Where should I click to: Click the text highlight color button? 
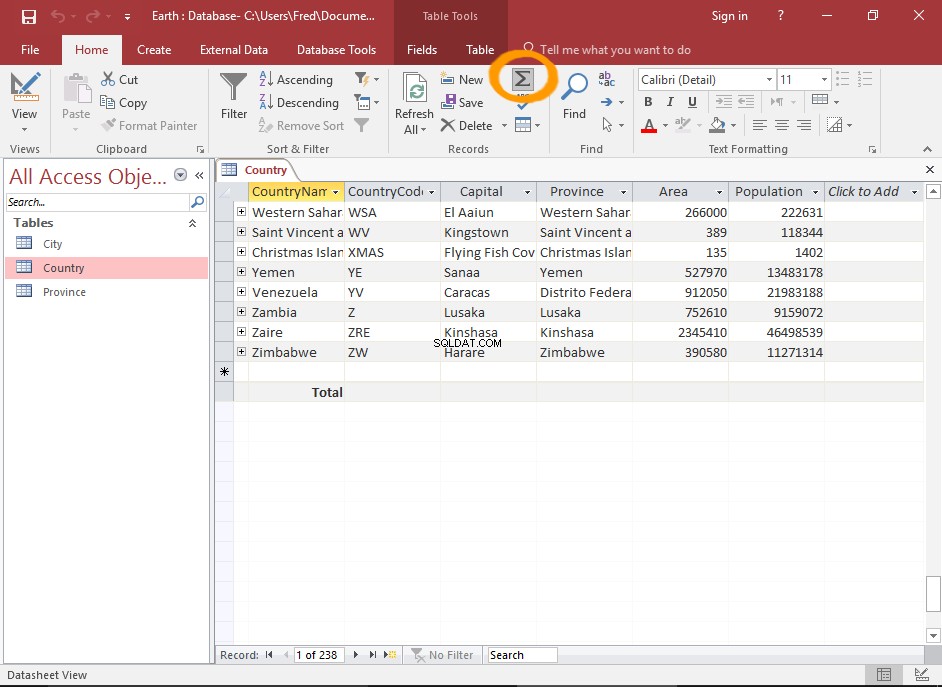coord(682,125)
